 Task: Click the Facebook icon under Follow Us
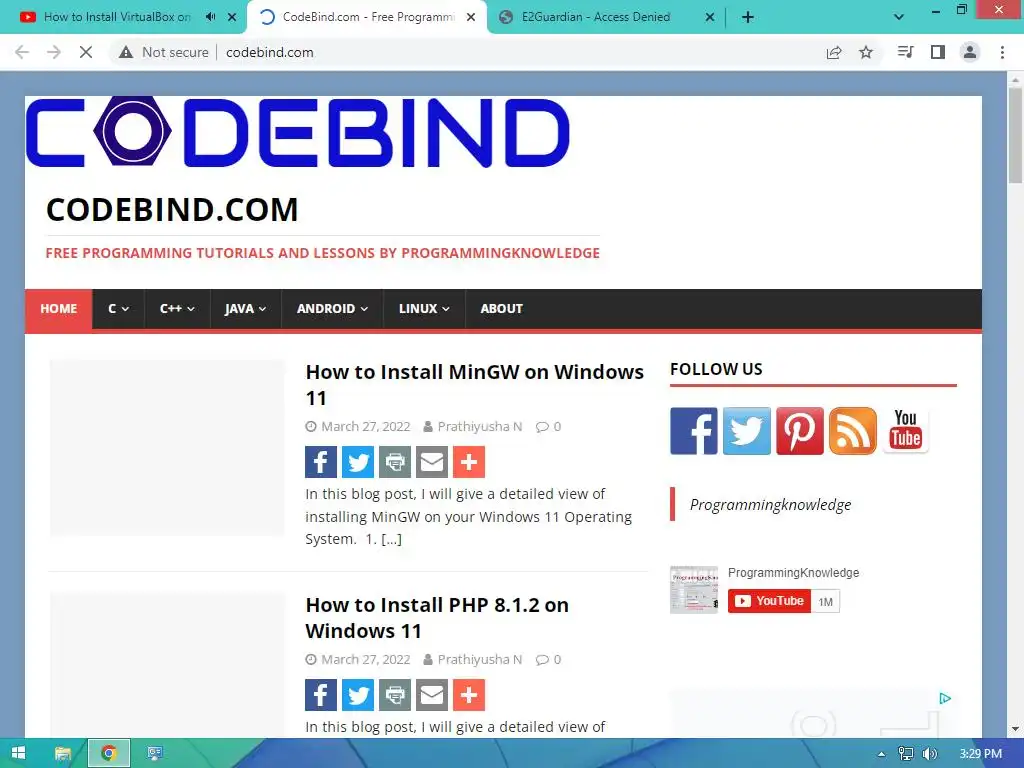click(694, 431)
